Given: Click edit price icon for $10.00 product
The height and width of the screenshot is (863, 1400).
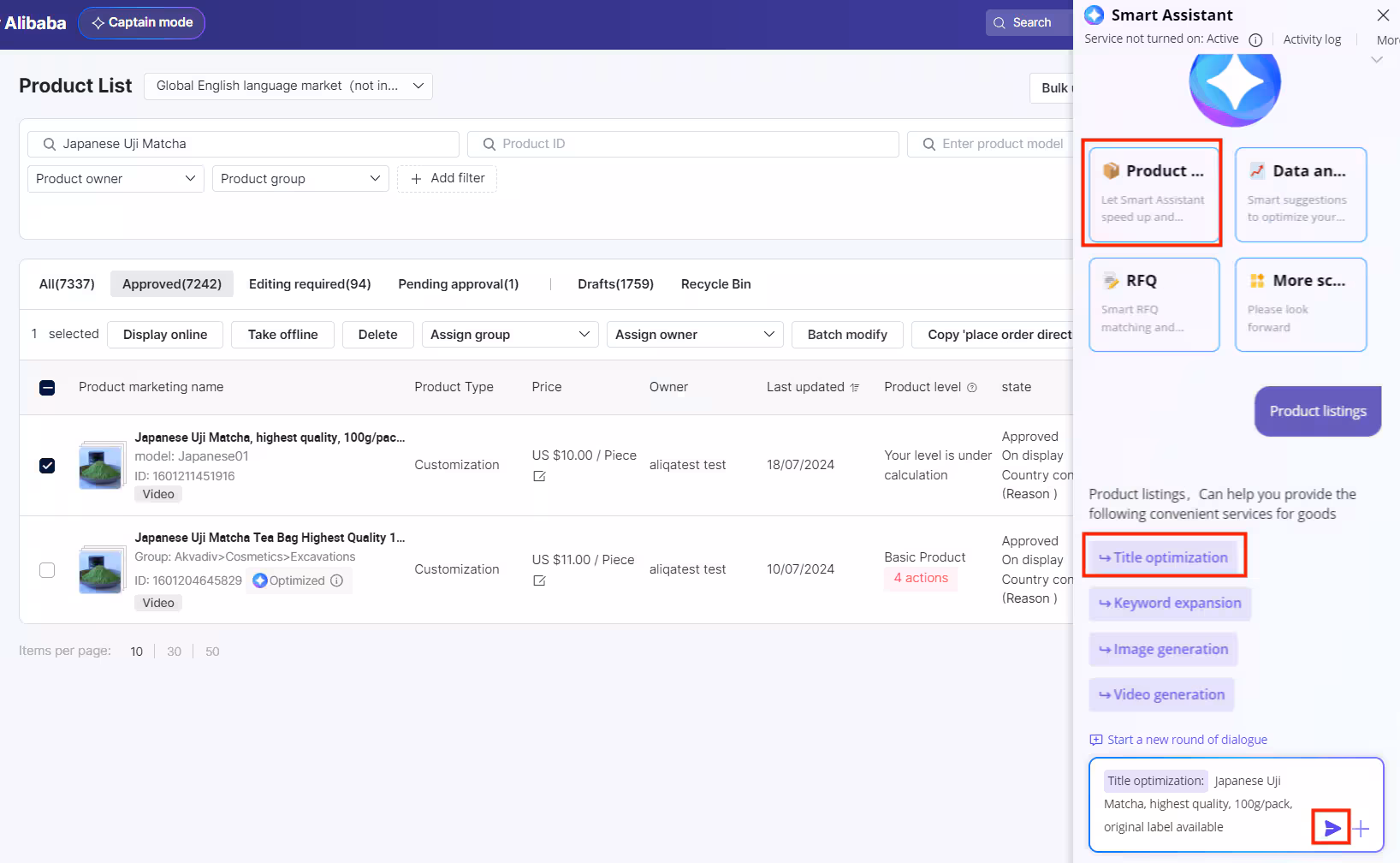Looking at the screenshot, I should tap(539, 476).
